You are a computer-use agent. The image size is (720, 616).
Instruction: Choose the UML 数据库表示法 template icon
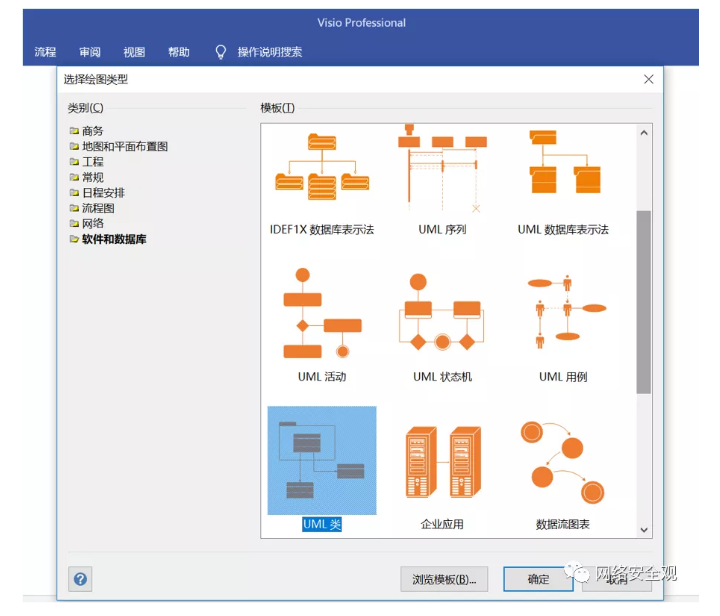click(x=565, y=162)
